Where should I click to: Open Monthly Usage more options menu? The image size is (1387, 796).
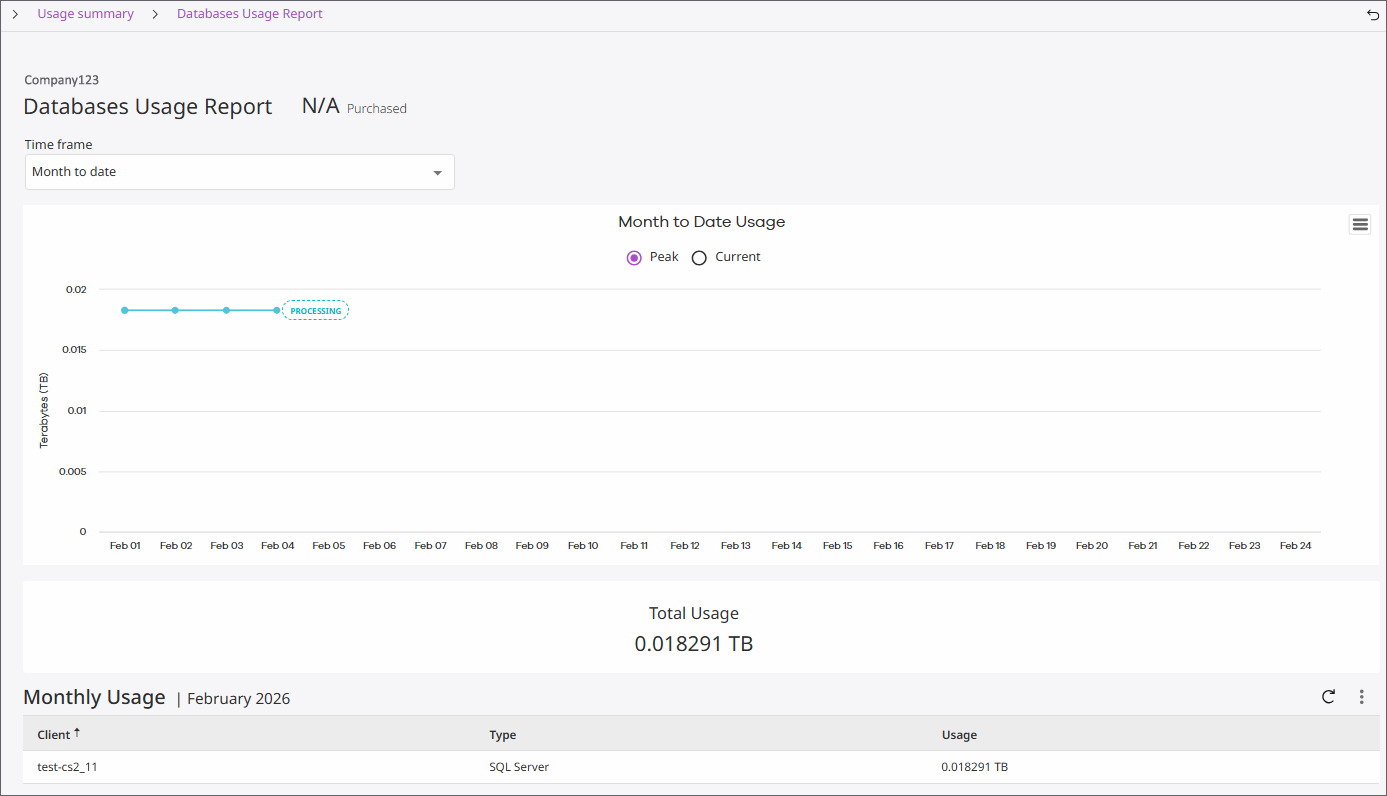(x=1361, y=697)
